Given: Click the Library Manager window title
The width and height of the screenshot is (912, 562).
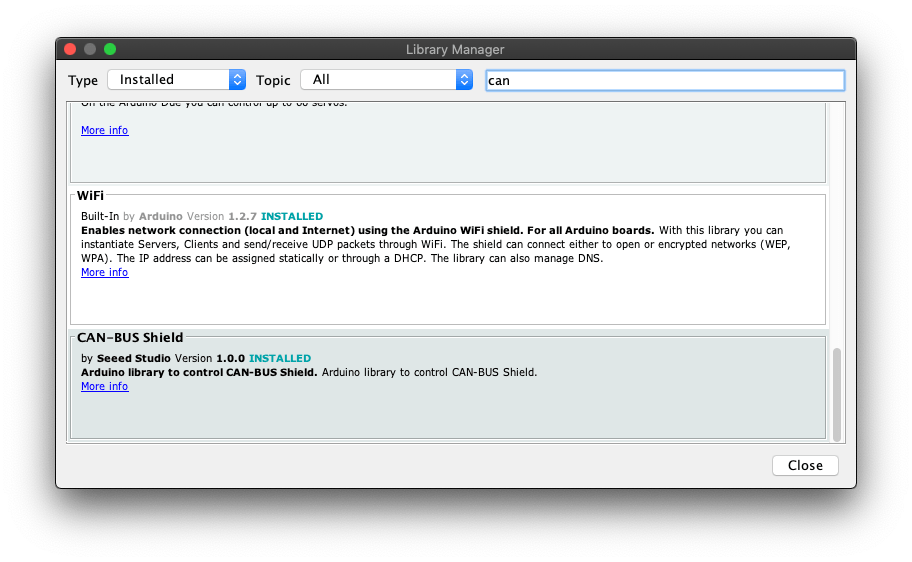Looking at the screenshot, I should (455, 49).
